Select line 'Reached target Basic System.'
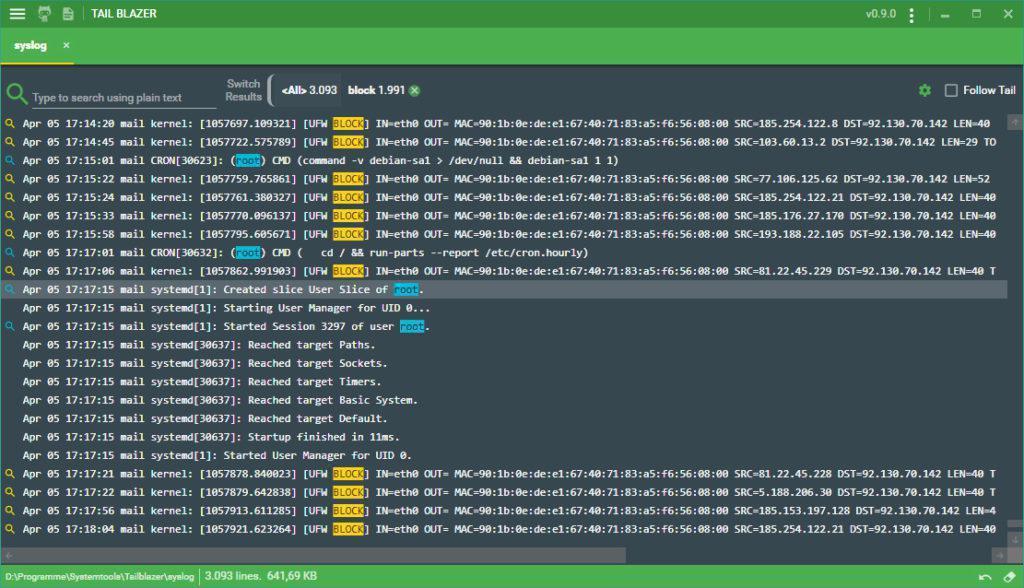Image resolution: width=1024 pixels, height=588 pixels. pyautogui.click(x=504, y=400)
